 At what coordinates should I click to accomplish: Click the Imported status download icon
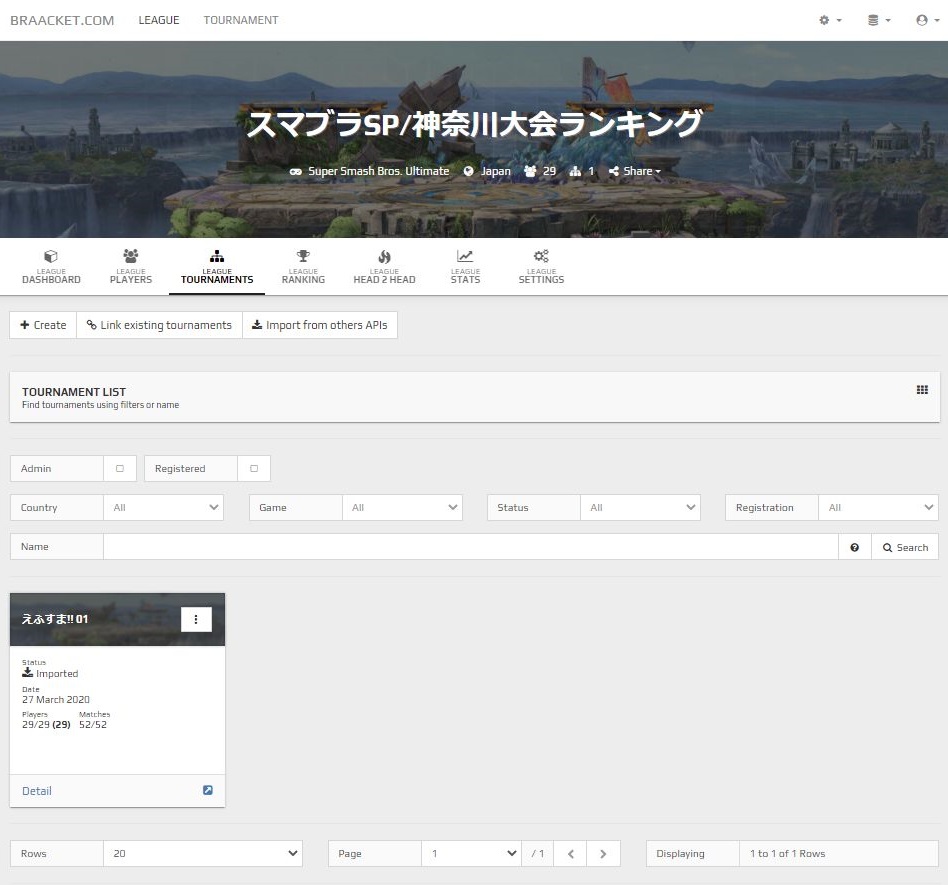click(x=27, y=672)
